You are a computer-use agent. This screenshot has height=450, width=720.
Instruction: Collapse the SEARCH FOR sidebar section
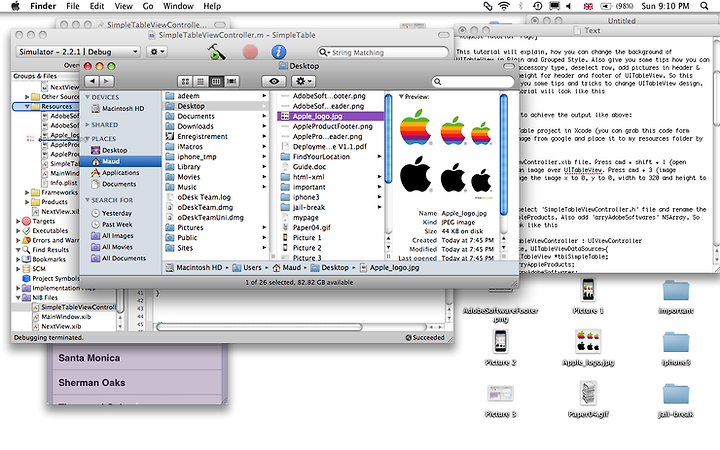87,200
